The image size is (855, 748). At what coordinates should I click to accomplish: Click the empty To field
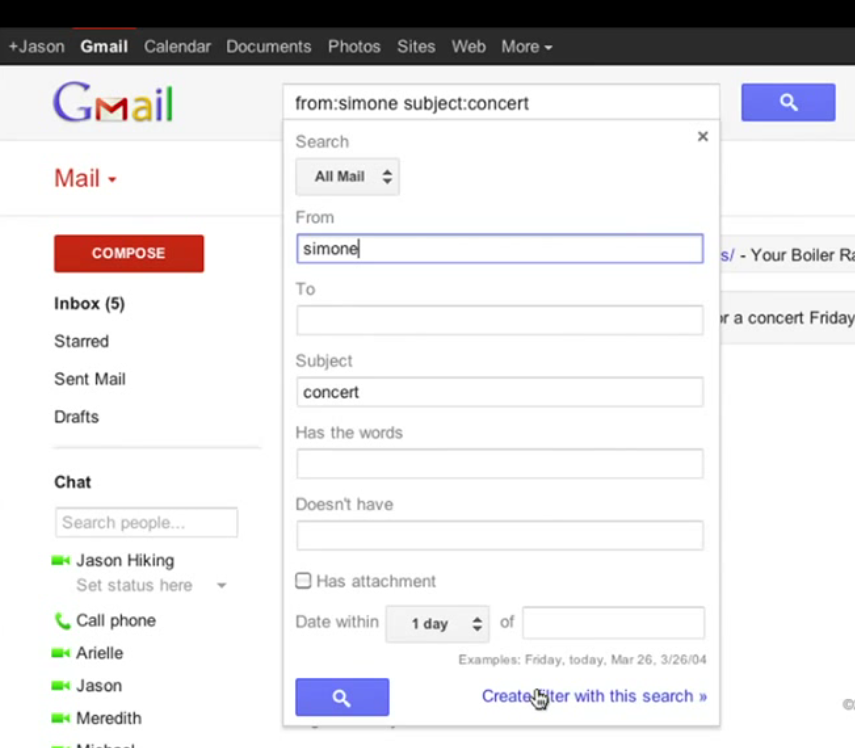coord(500,320)
